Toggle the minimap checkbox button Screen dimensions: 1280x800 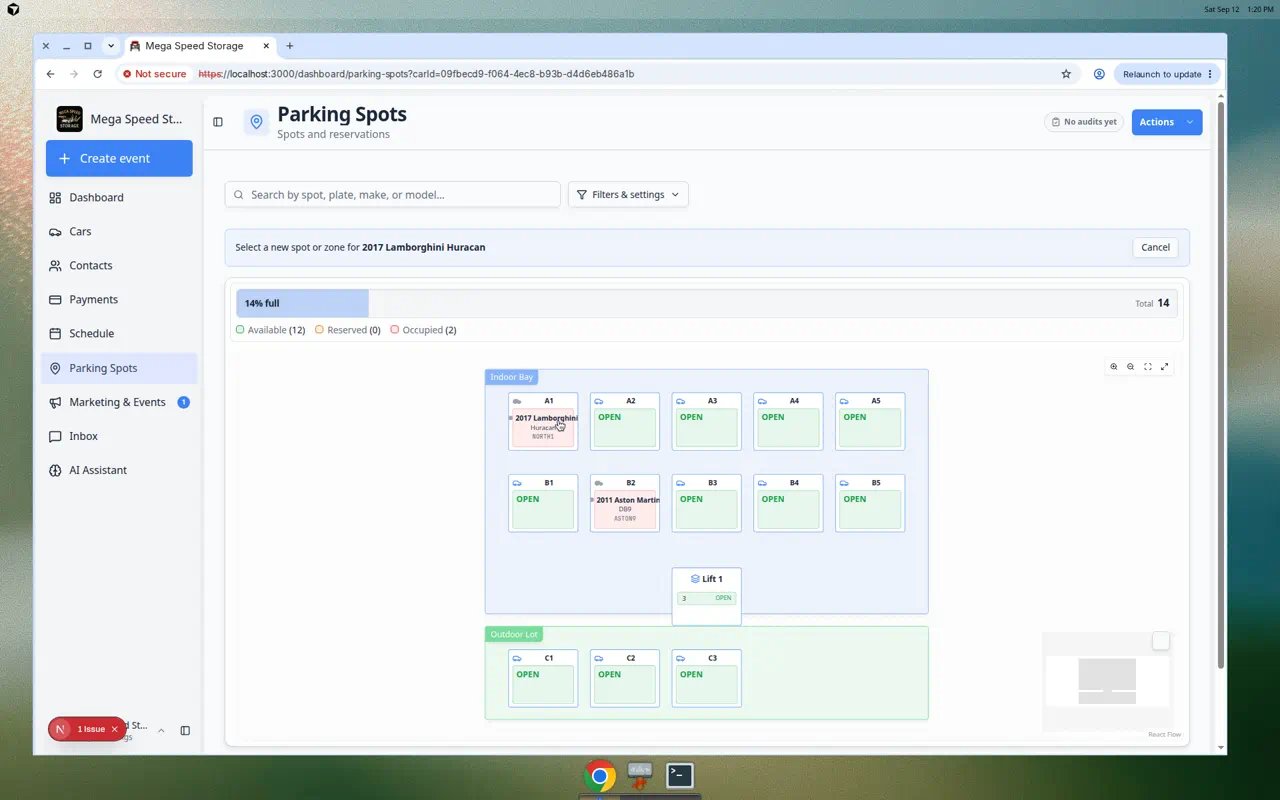point(1160,641)
